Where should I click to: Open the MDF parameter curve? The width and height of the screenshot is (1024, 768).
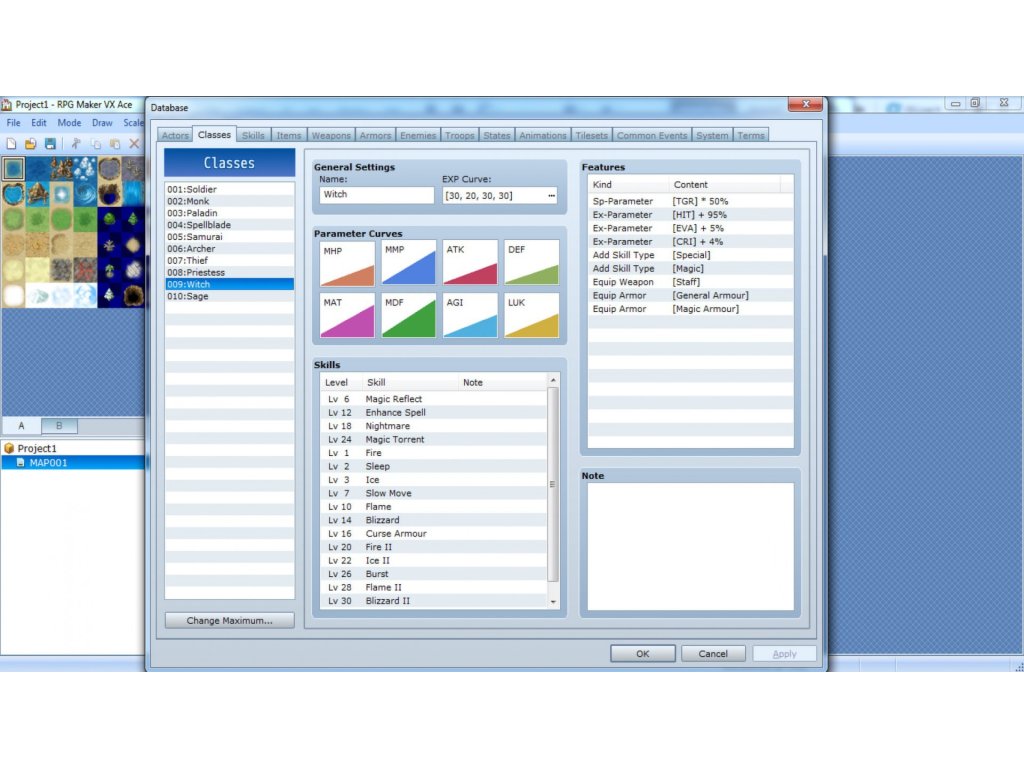coord(409,316)
